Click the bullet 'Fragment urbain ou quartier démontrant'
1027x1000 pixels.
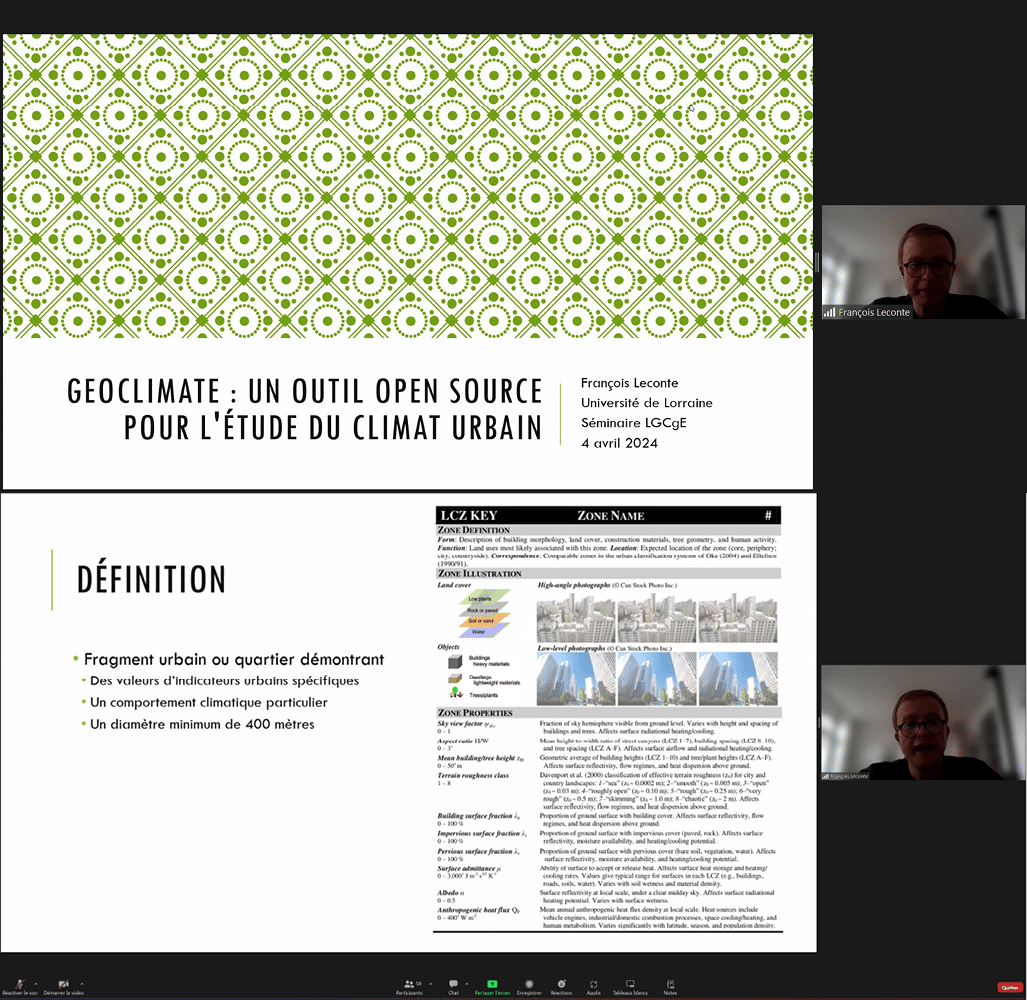coord(234,659)
